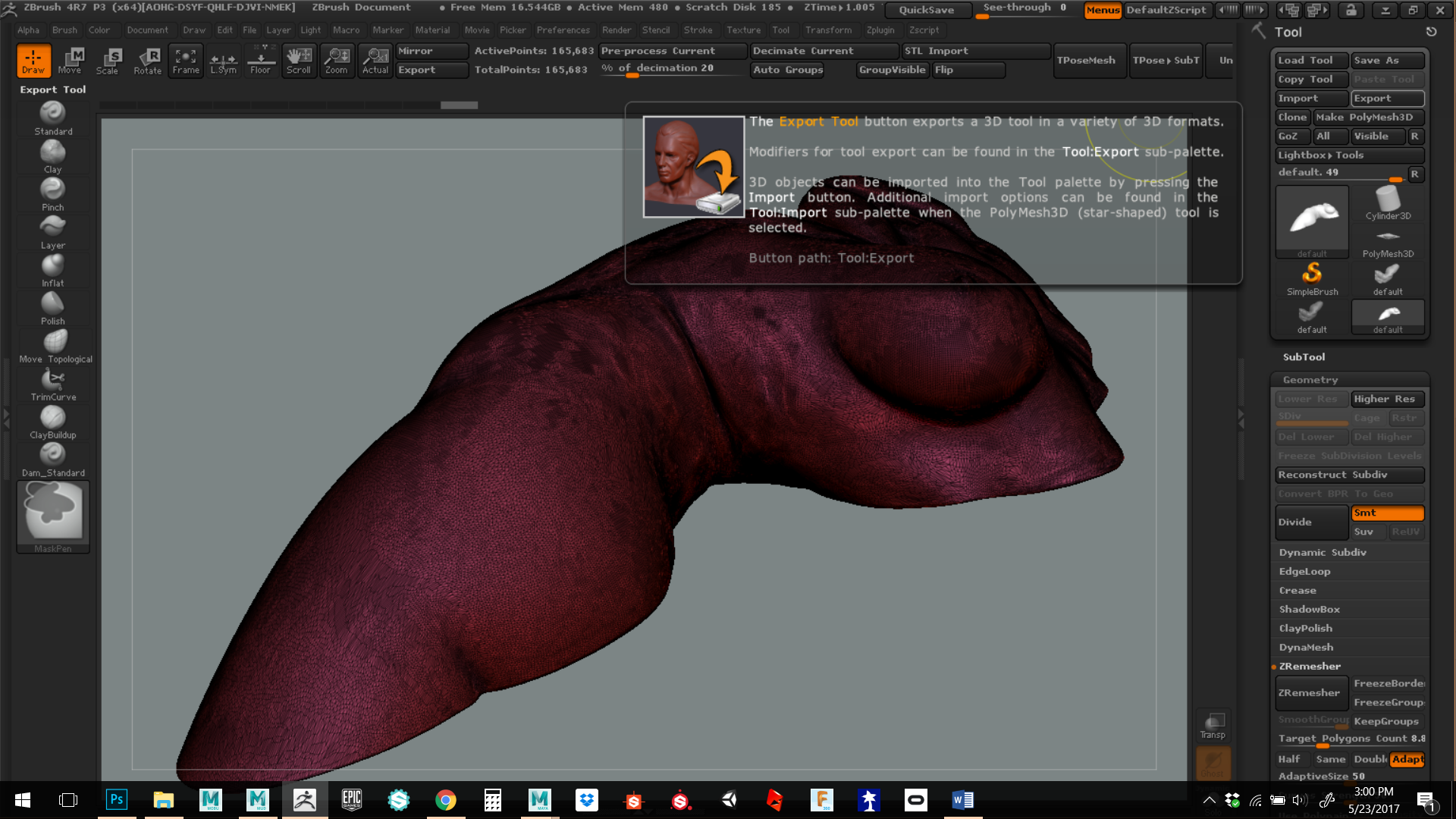This screenshot has height=819, width=1456.
Task: Collapse the Geometry sub-palette
Action: pos(1310,380)
